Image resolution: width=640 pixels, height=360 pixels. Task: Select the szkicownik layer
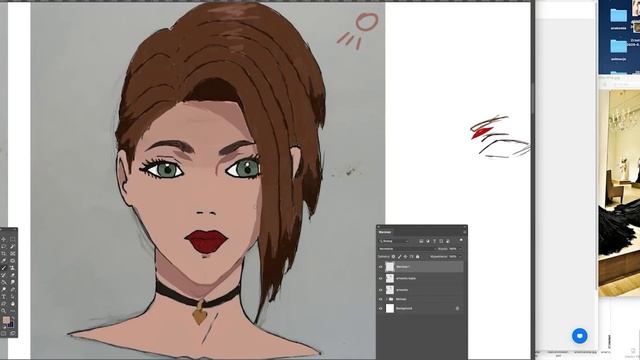coord(402,290)
